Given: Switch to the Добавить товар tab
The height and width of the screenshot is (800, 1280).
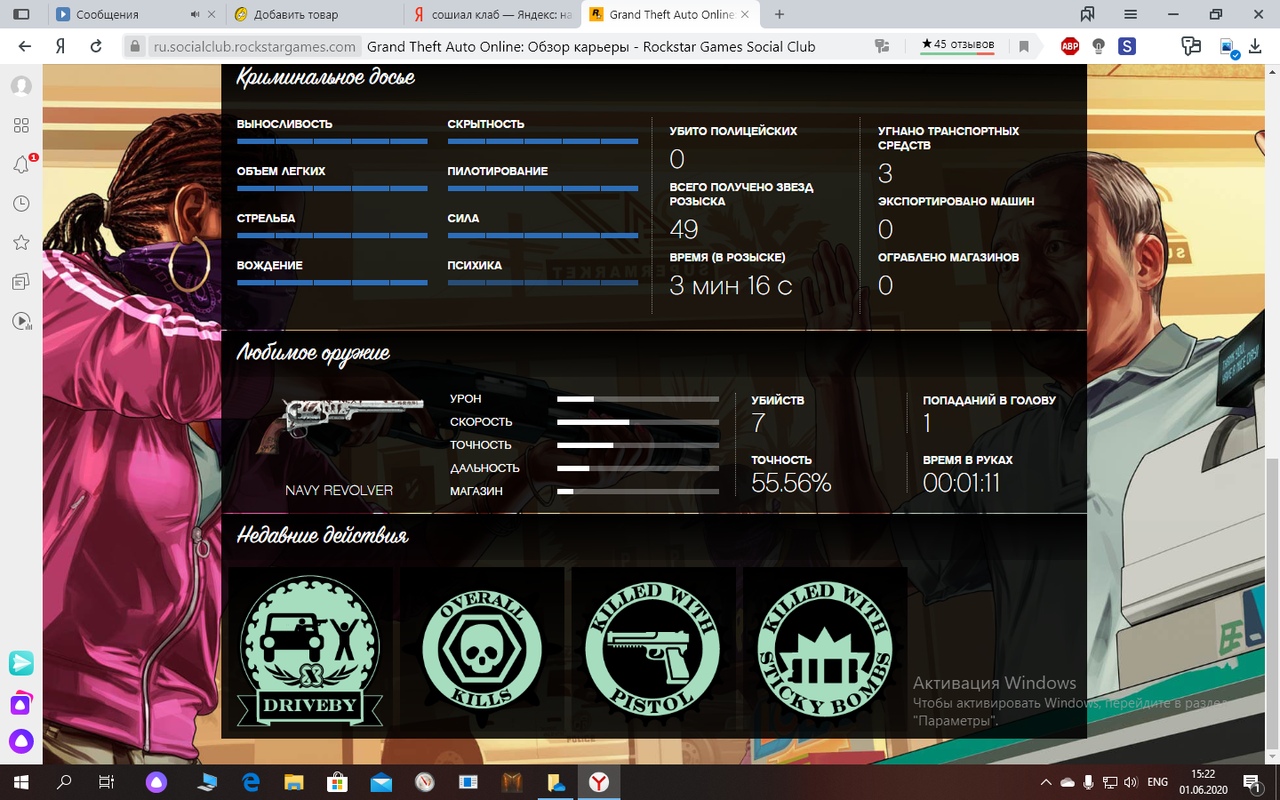Looking at the screenshot, I should [x=313, y=15].
